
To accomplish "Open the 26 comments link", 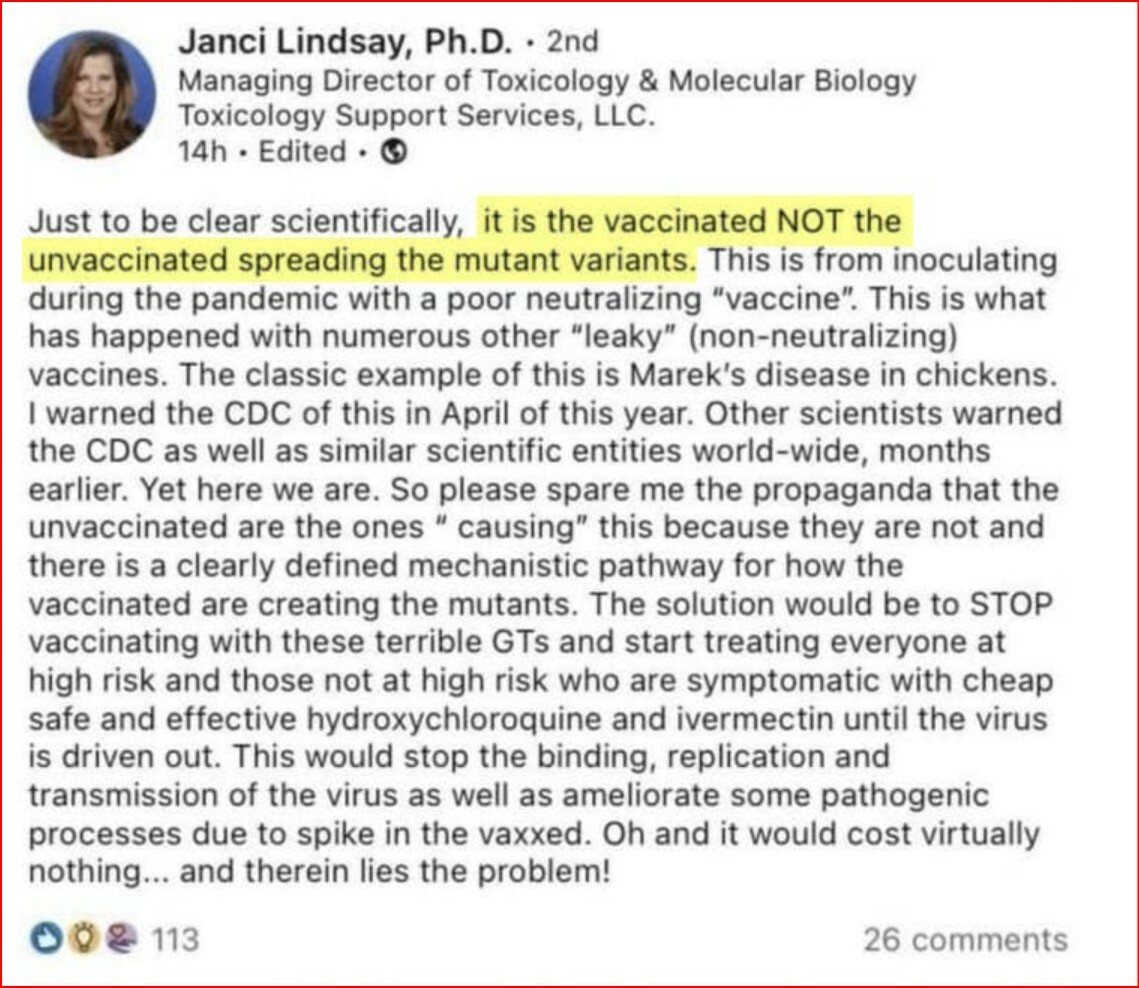I will [x=965, y=939].
